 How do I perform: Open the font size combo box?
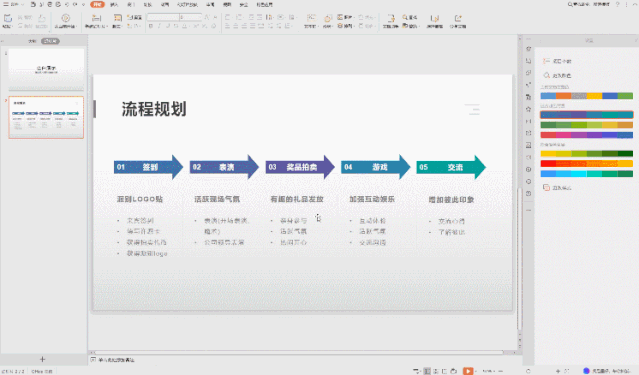[x=191, y=17]
